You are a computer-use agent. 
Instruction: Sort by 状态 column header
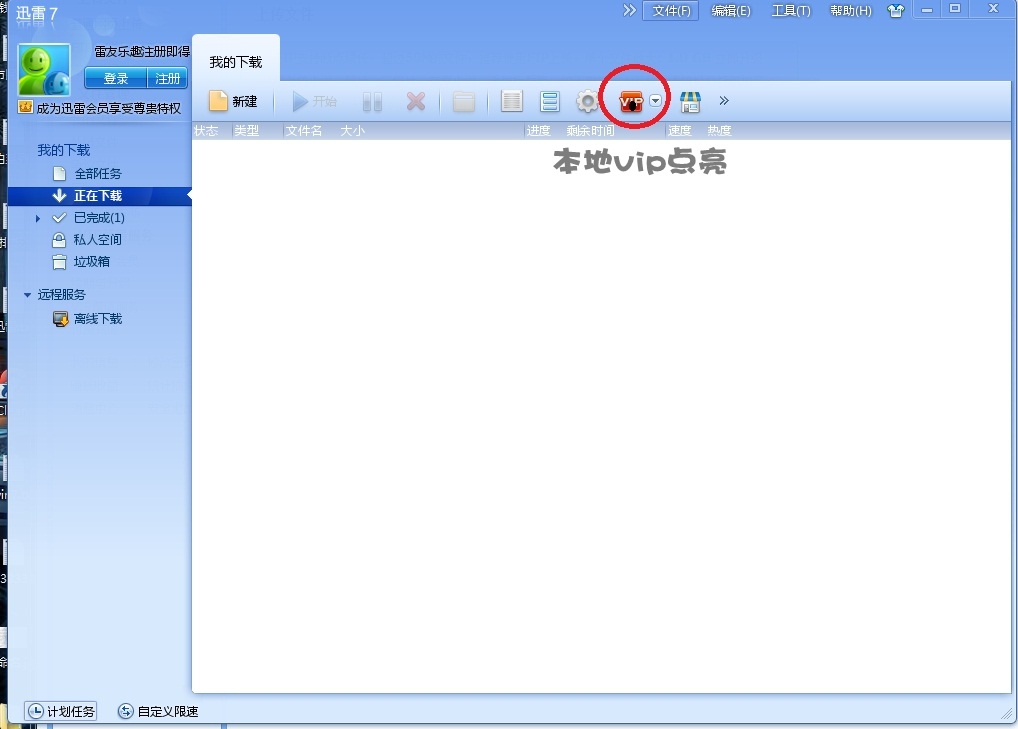[206, 131]
